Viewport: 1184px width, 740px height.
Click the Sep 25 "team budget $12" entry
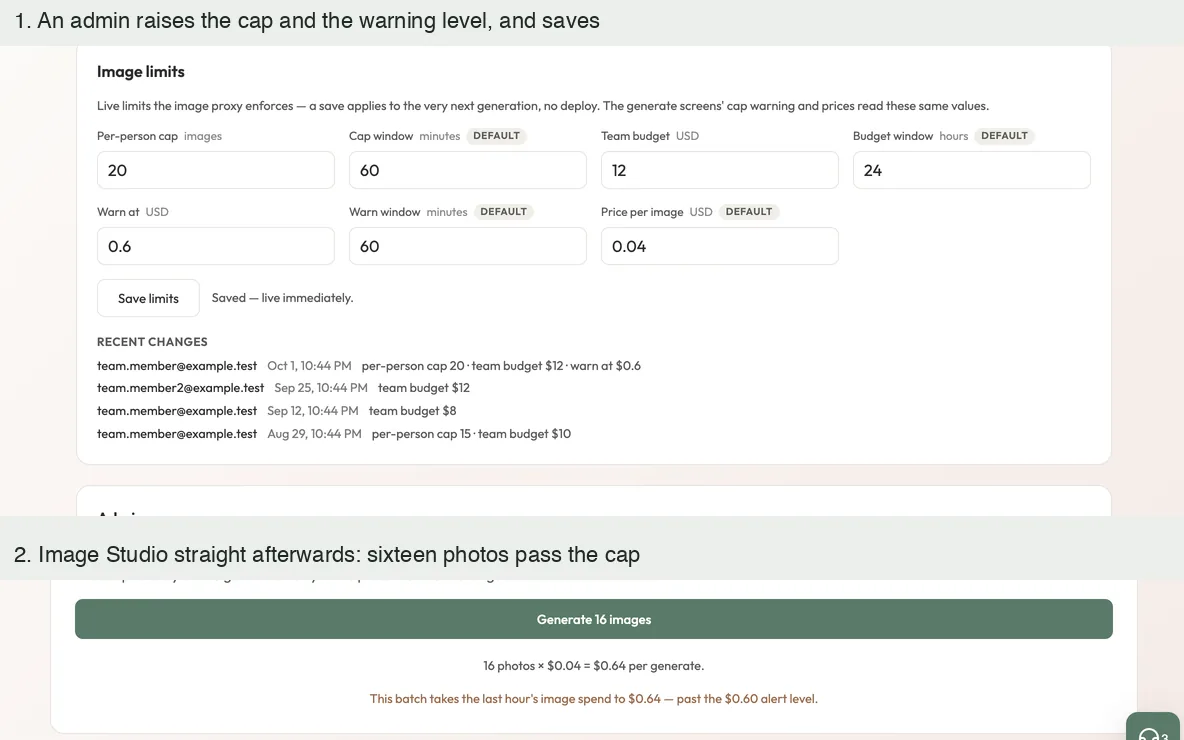(x=424, y=388)
